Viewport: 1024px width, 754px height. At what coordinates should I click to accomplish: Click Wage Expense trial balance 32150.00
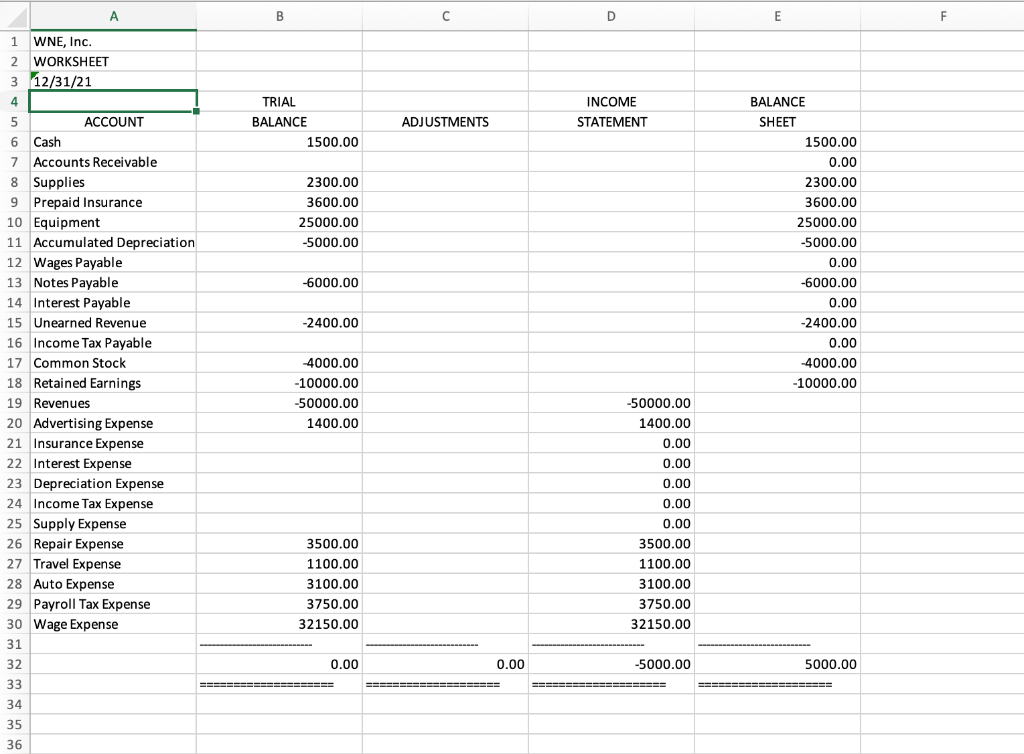pos(280,624)
